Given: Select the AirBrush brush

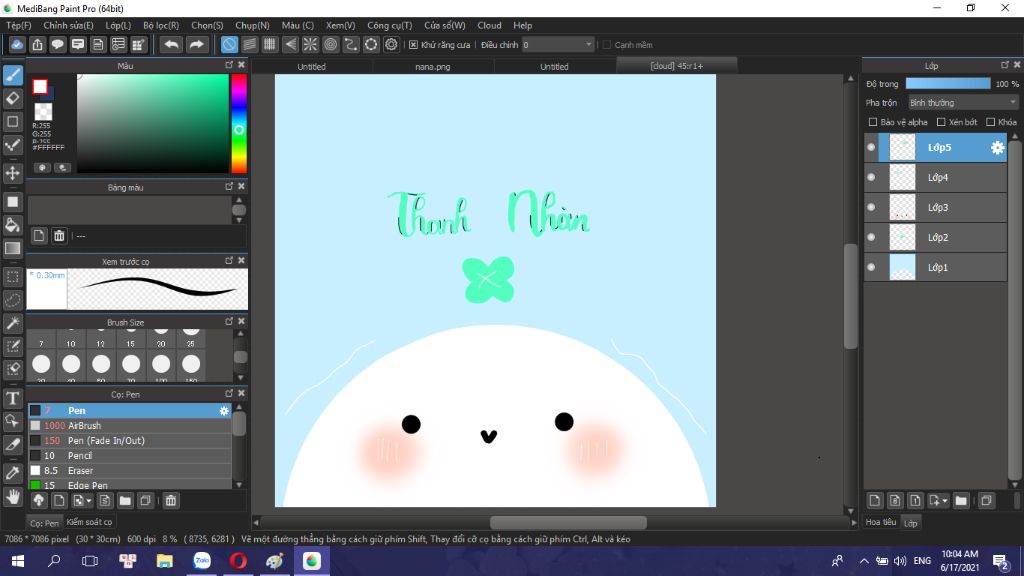Looking at the screenshot, I should click(129, 426).
